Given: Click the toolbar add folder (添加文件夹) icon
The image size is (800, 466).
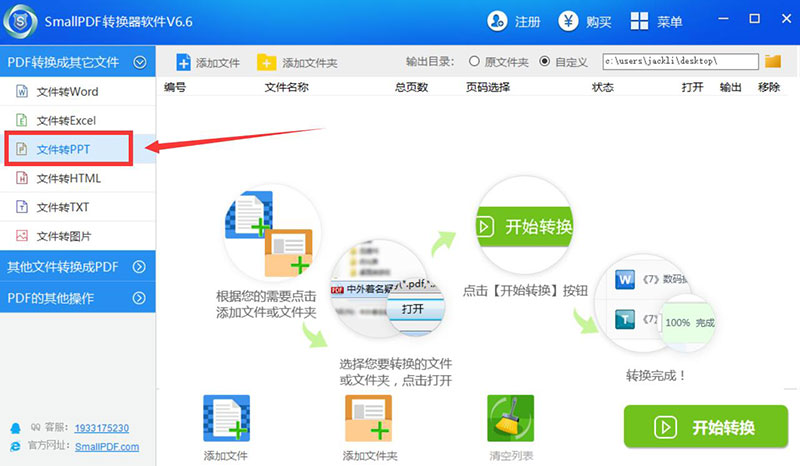Looking at the screenshot, I should (x=266, y=62).
